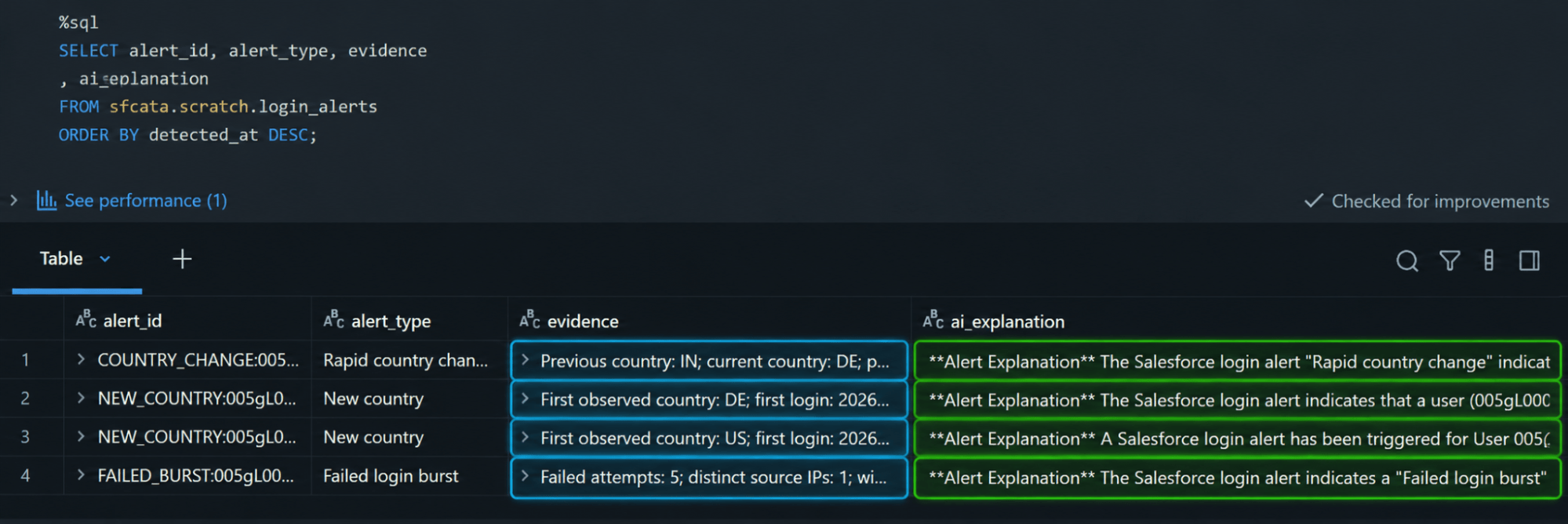
Task: Expand the COUNTRY_CHANGE alert_id cell
Action: (x=81, y=359)
